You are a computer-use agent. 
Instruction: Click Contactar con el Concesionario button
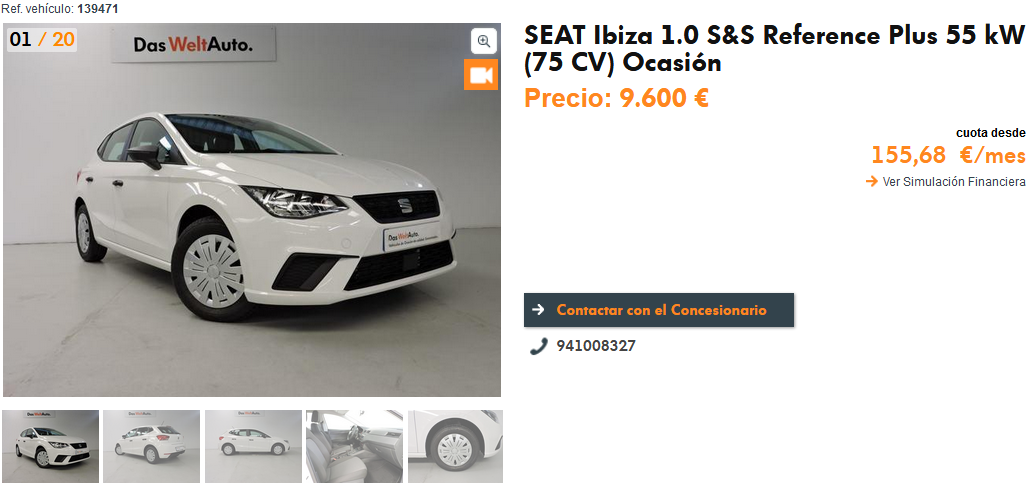tap(659, 310)
